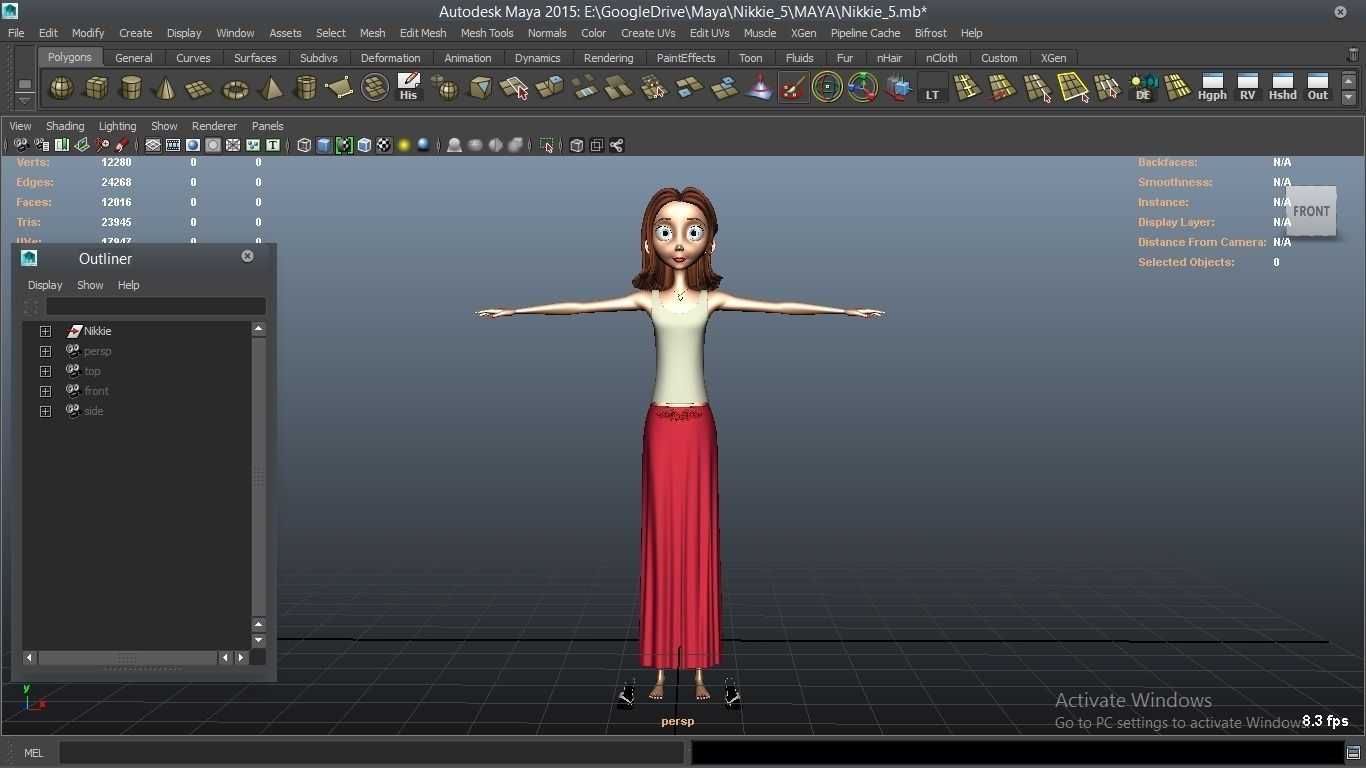Toggle wireframe on shaded icon

tap(364, 145)
